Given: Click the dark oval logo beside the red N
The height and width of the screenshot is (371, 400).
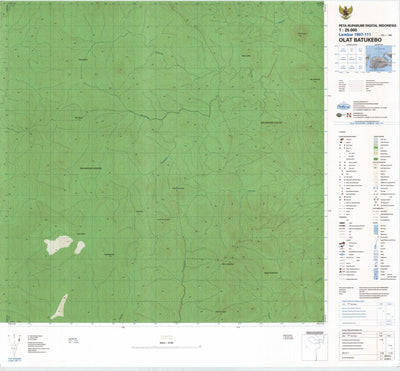Looking at the screenshot, I should coord(340,115).
